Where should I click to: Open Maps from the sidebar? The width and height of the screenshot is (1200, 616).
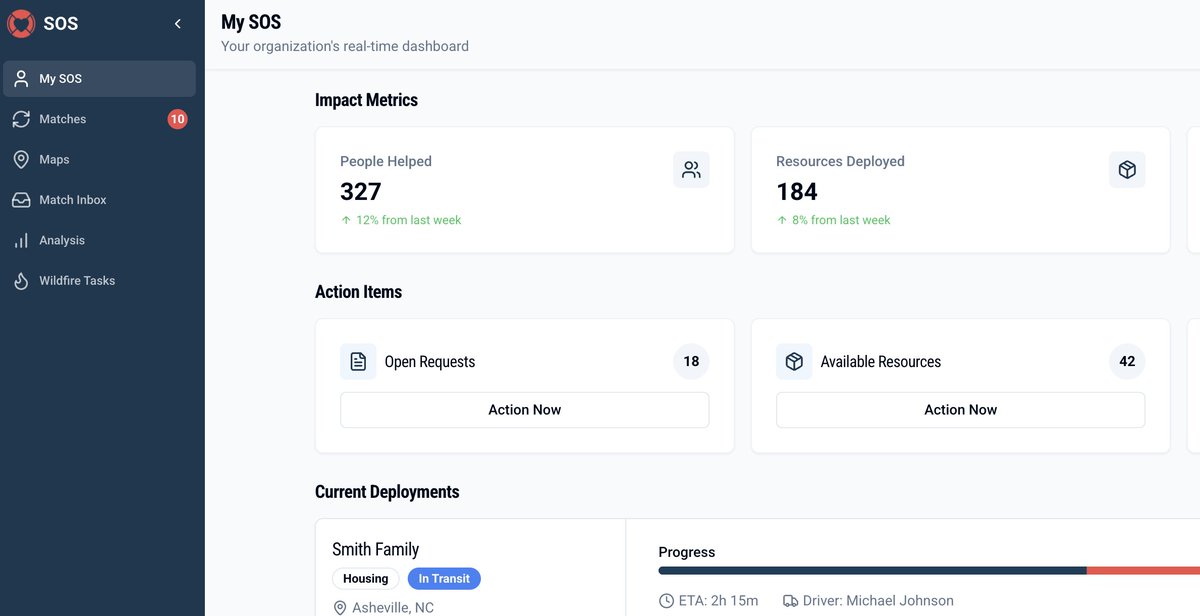coord(99,160)
